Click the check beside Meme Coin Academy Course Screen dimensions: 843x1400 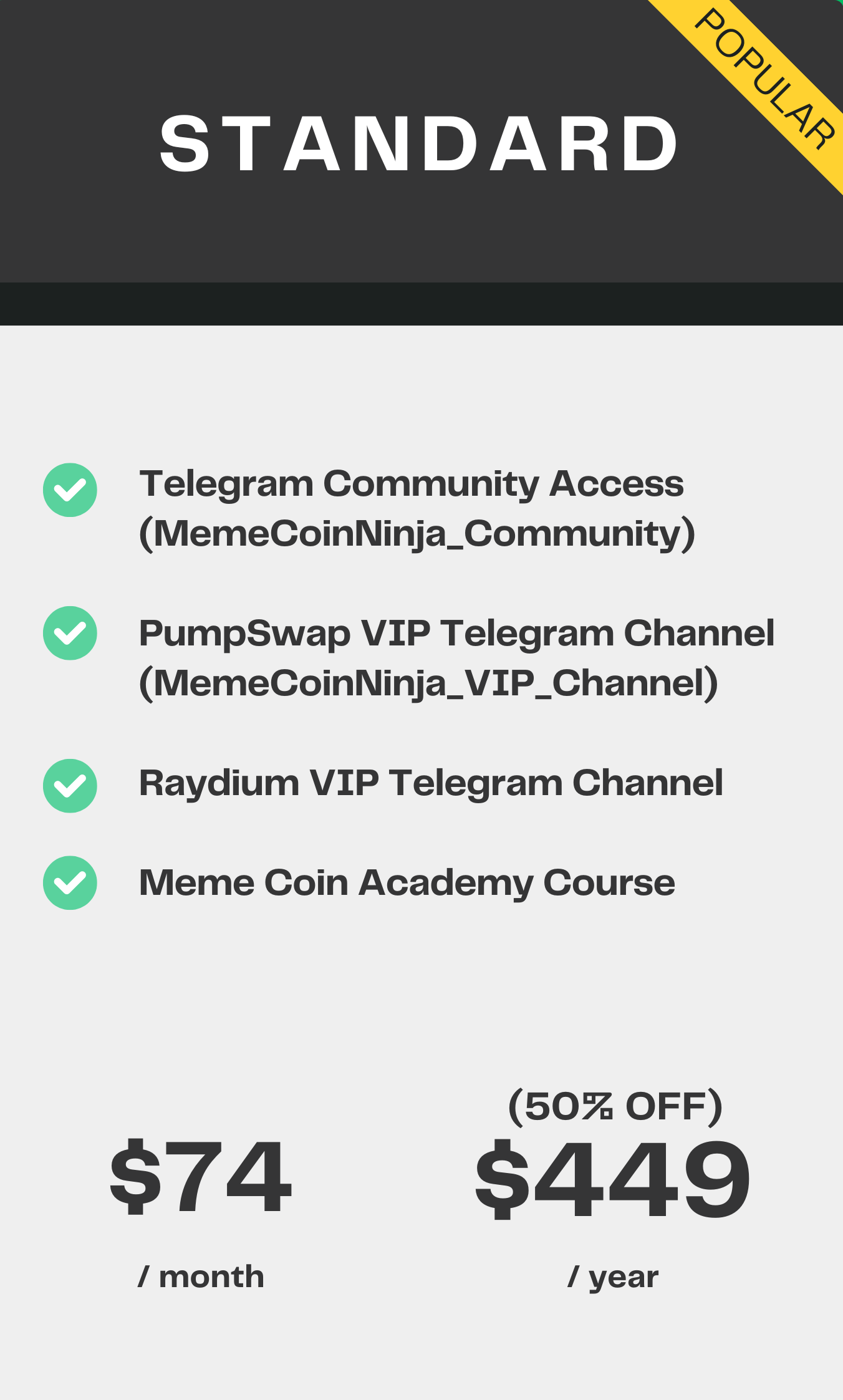pos(70,882)
